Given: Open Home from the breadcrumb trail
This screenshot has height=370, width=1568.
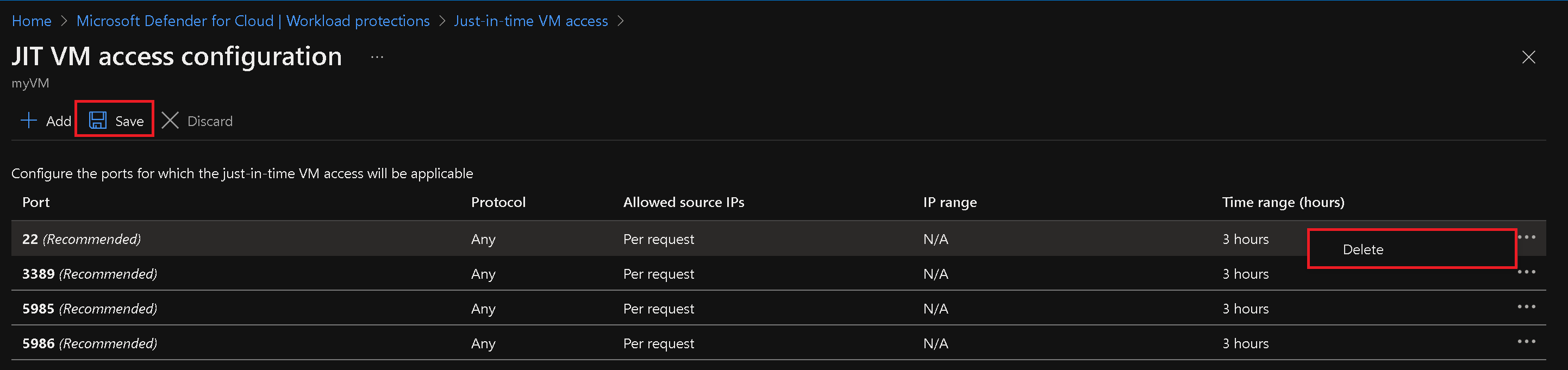Looking at the screenshot, I should (x=31, y=20).
